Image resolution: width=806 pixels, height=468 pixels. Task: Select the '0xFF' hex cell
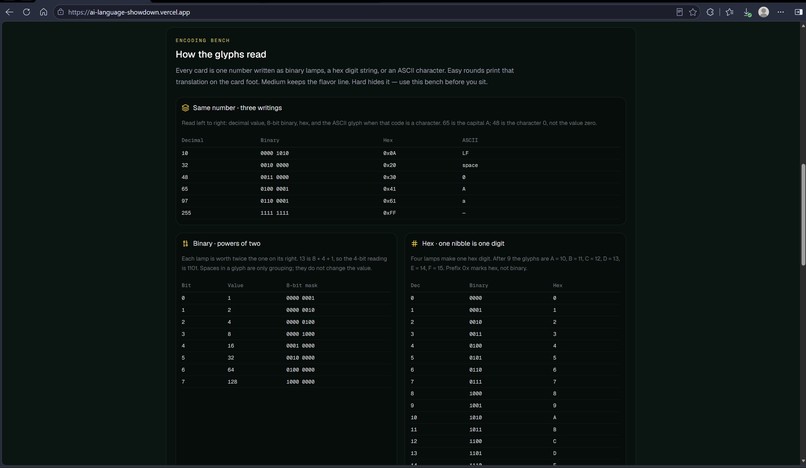[390, 213]
